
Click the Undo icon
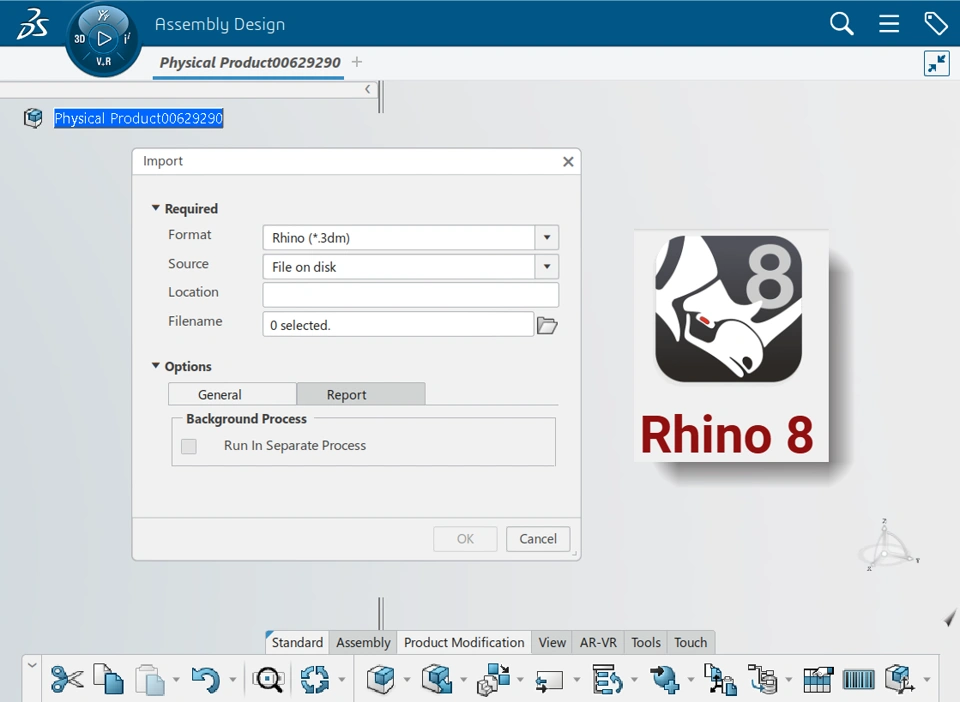coord(205,679)
